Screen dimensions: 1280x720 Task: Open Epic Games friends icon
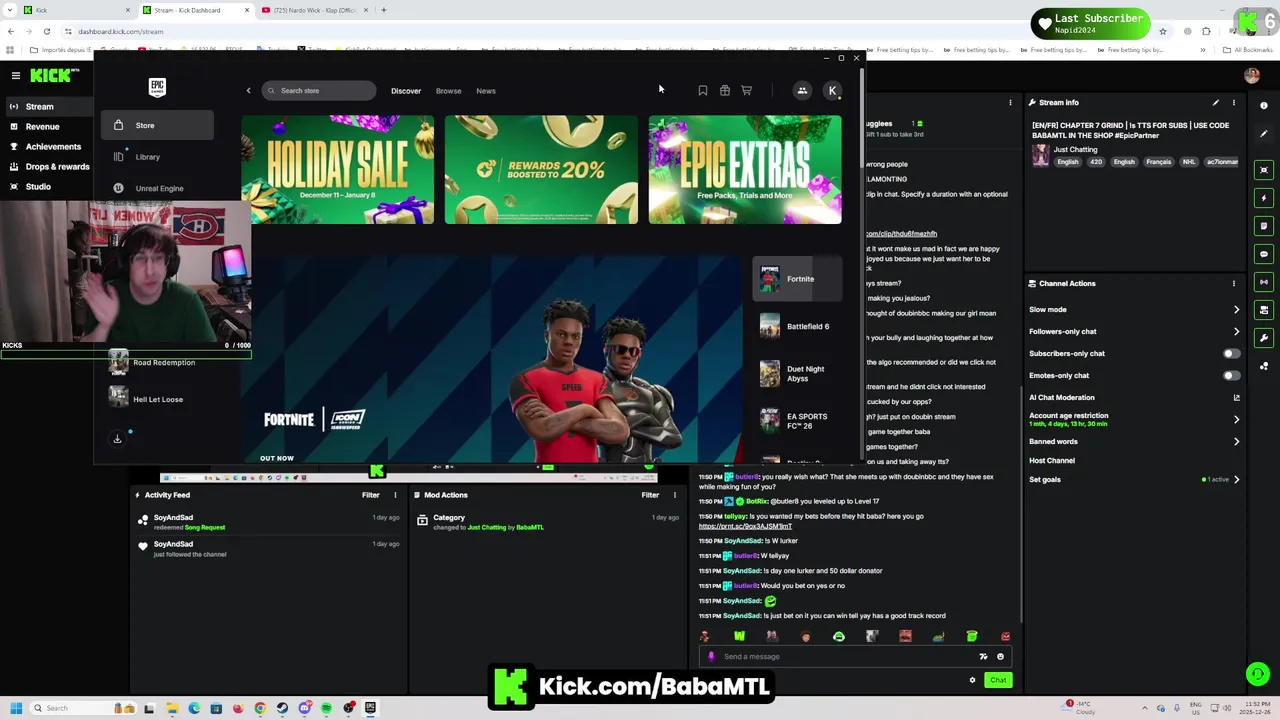(x=802, y=91)
